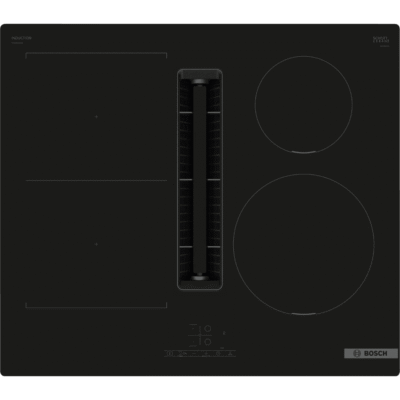Click the Bosch brand logo badge
This screenshot has height=400, width=400.
pos(371,353)
